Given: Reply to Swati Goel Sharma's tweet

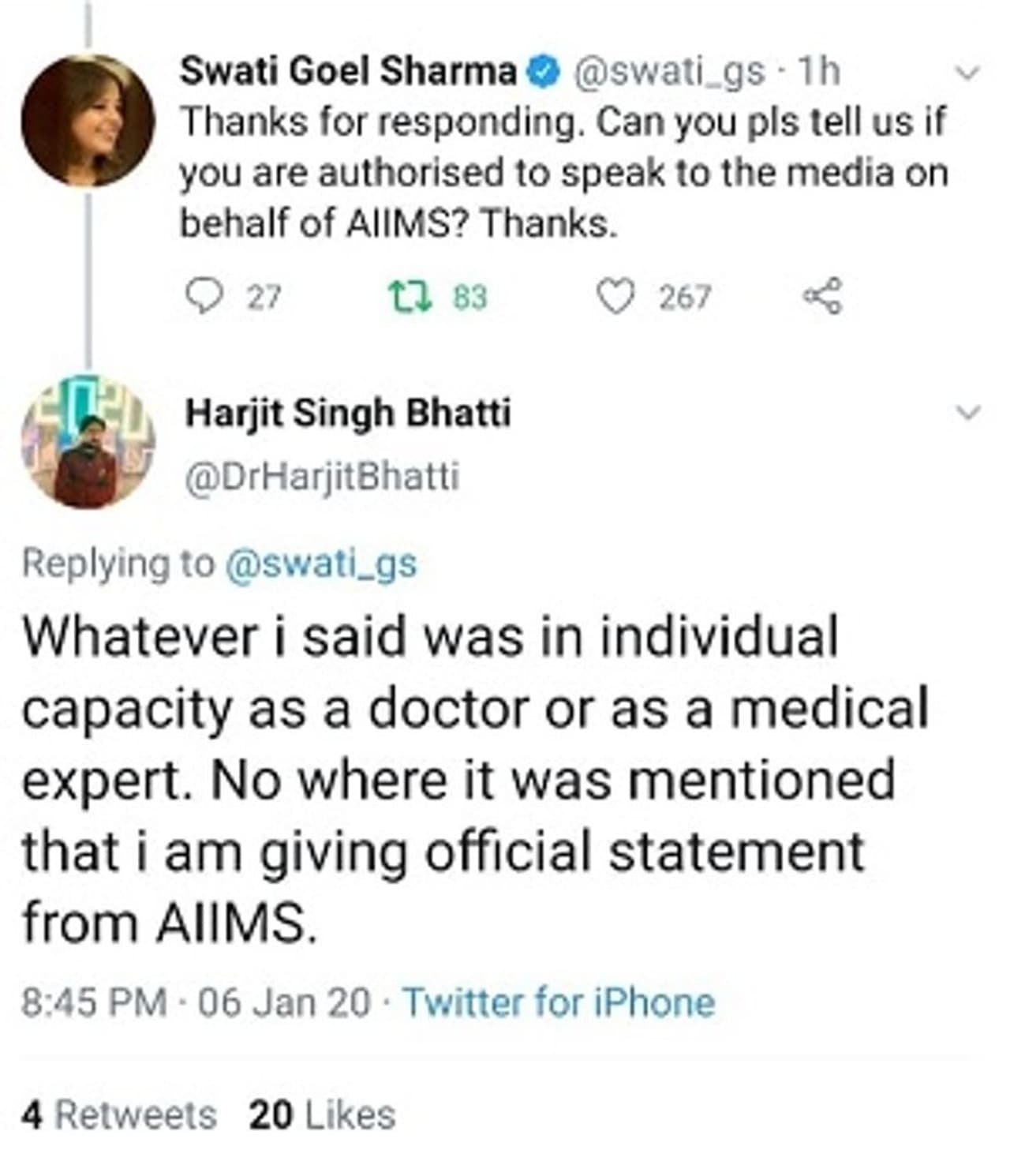Looking at the screenshot, I should pyautogui.click(x=205, y=297).
